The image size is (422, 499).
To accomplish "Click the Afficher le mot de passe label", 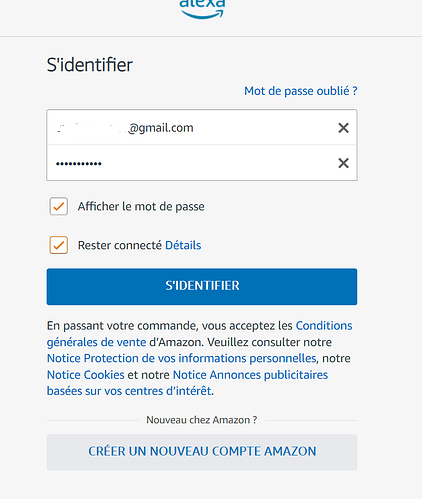I will [x=141, y=207].
